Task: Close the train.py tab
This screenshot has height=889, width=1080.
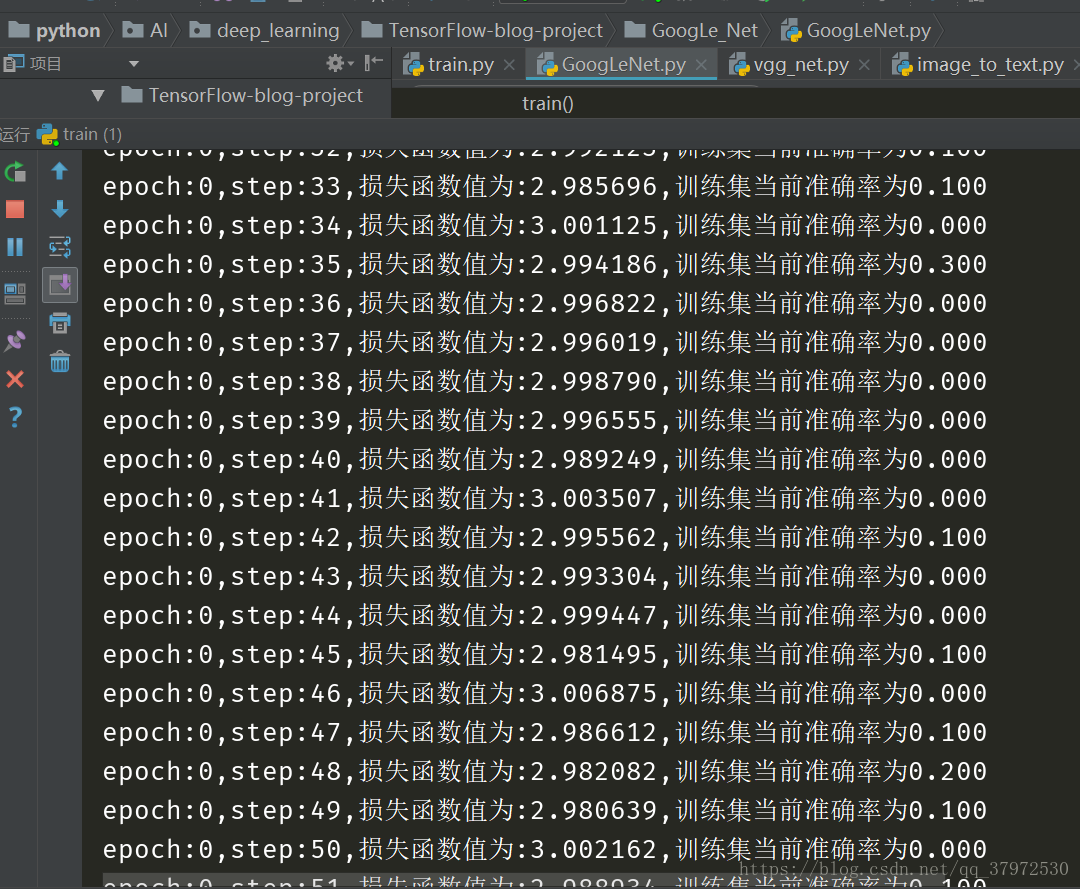Action: tap(509, 65)
